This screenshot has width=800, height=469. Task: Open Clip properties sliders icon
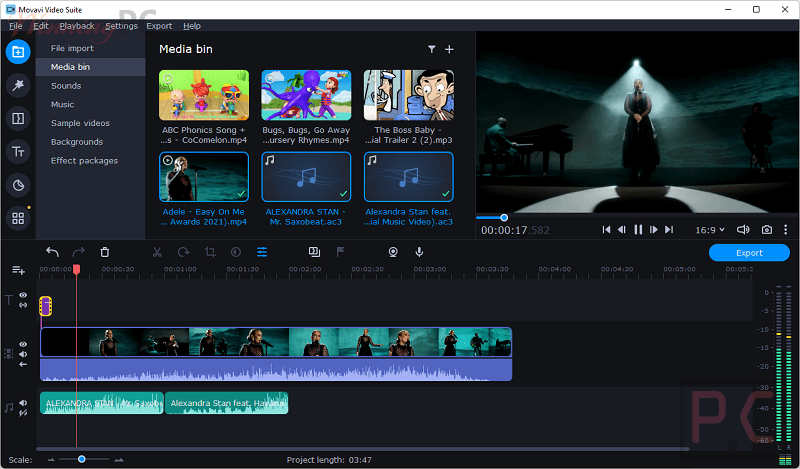(262, 252)
